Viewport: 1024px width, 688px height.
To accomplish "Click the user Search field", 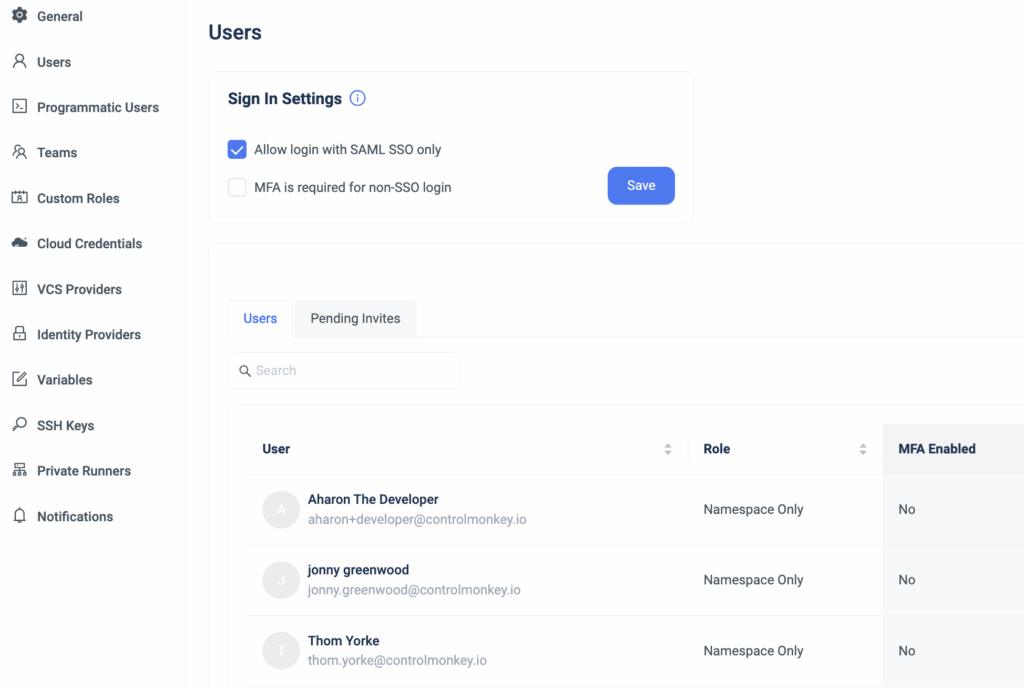I will tap(344, 371).
